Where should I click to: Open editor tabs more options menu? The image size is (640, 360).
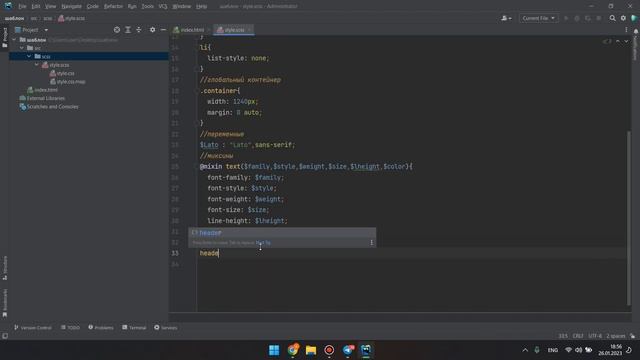point(626,30)
